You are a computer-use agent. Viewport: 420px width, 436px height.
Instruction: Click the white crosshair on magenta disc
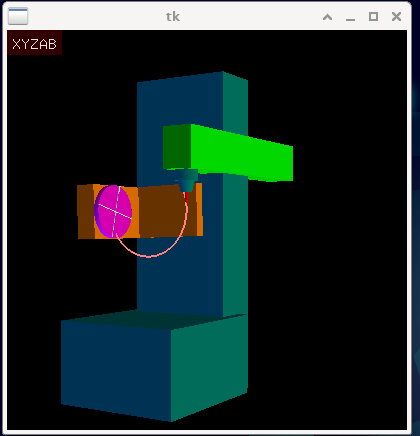pyautogui.click(x=115, y=211)
